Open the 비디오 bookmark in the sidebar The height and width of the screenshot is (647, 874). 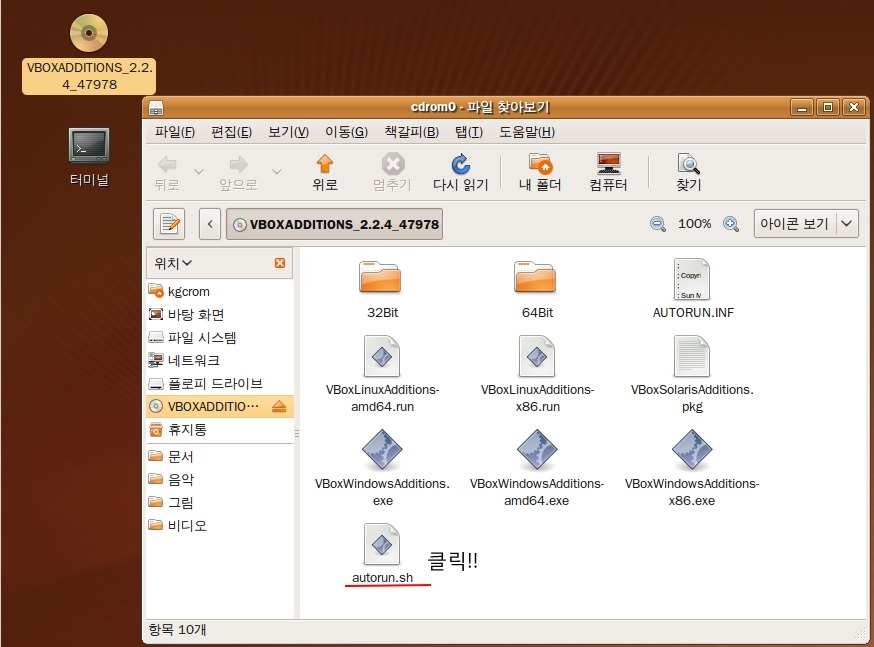coord(220,526)
